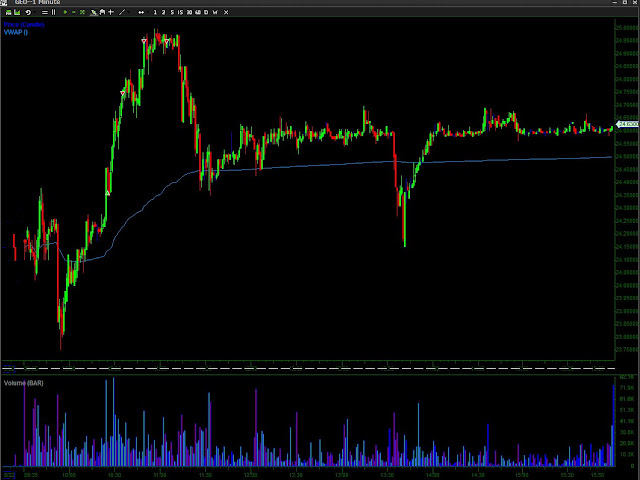Switch to the 1 minute interval
This screenshot has width=640, height=480.
[155, 12]
